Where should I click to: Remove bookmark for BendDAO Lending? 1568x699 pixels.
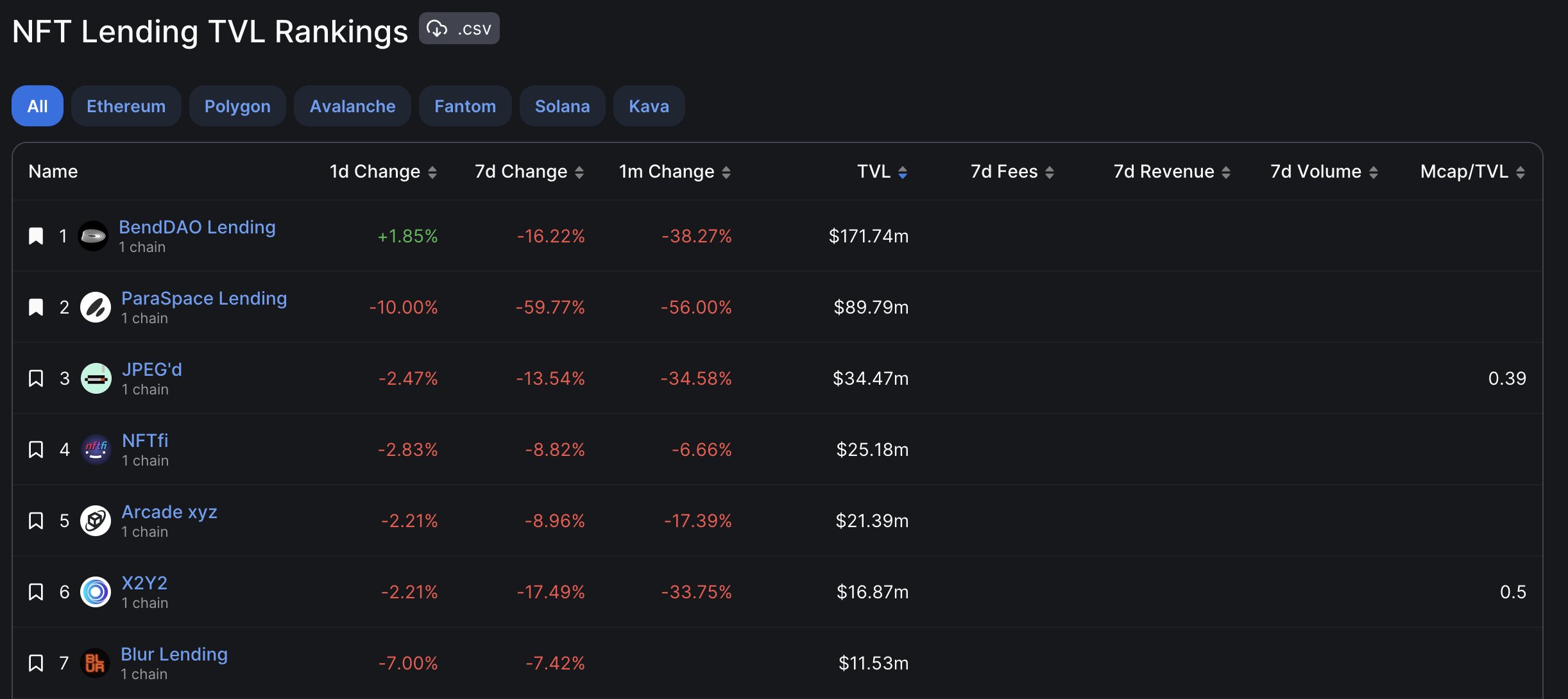36,236
